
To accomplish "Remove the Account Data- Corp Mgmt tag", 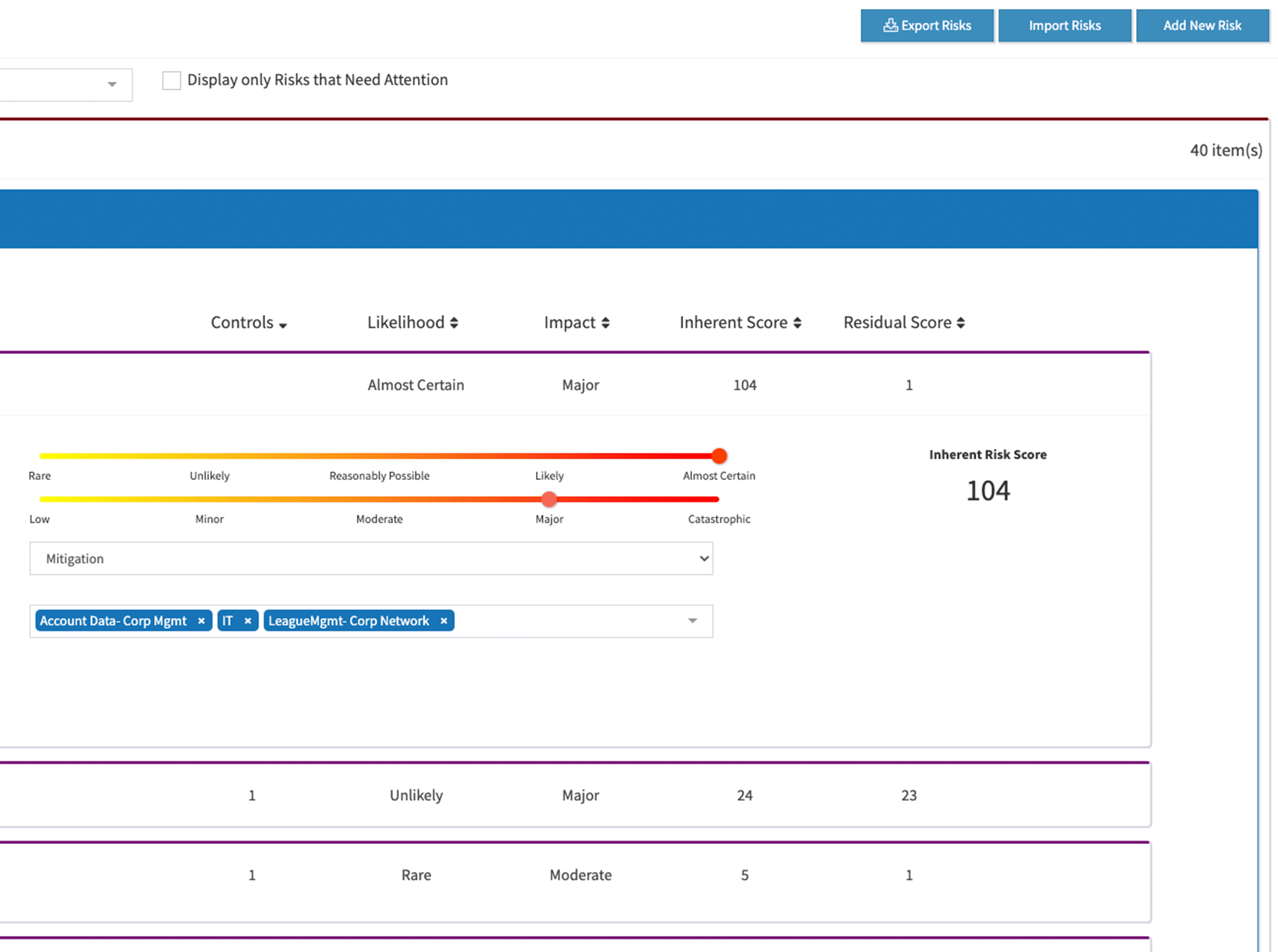I will click(201, 620).
